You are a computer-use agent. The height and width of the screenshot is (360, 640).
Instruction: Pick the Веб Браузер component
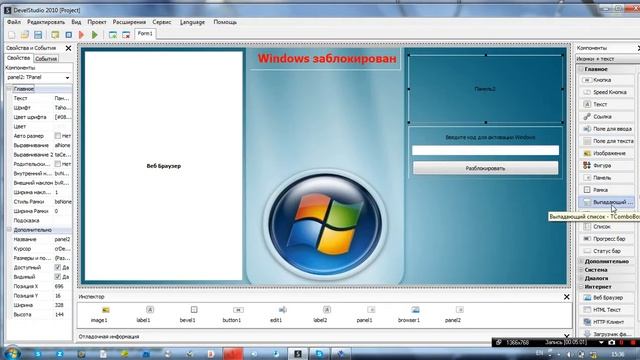point(607,298)
